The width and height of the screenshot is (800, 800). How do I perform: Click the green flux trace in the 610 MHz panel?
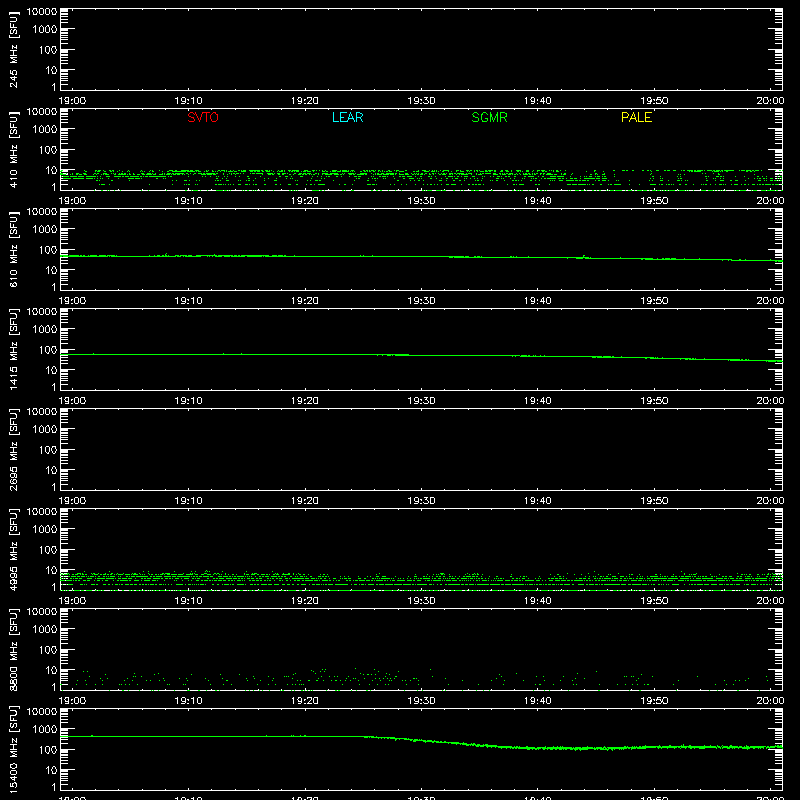click(x=421, y=257)
